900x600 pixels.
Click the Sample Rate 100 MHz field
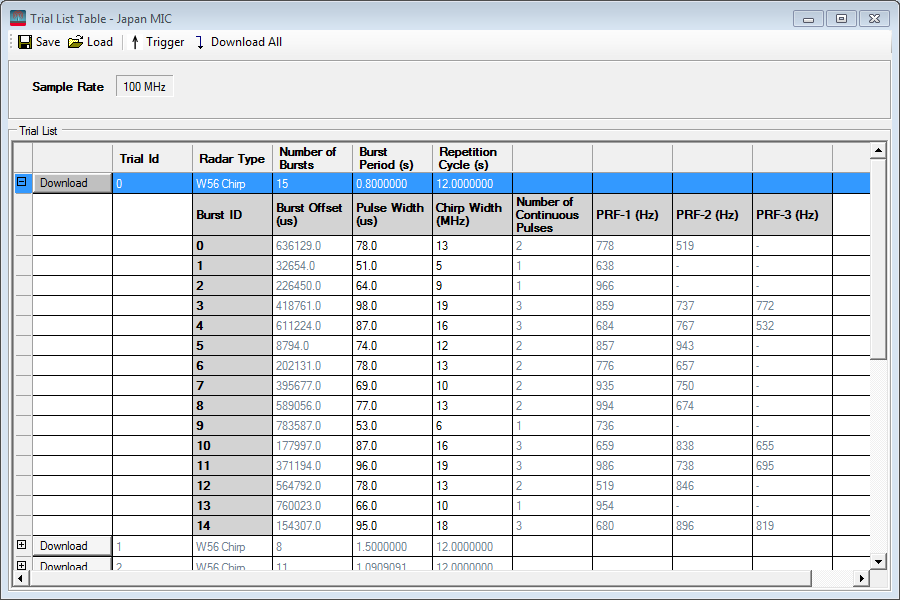pos(144,87)
